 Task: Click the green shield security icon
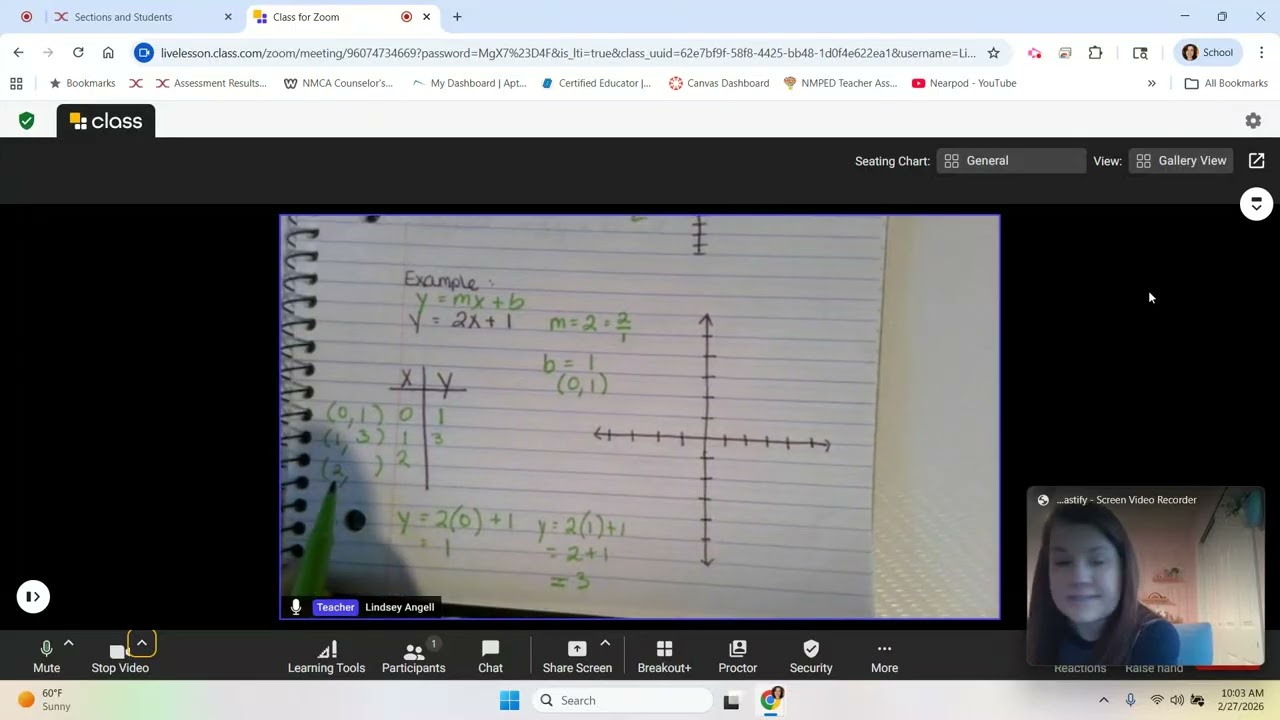pos(27,121)
